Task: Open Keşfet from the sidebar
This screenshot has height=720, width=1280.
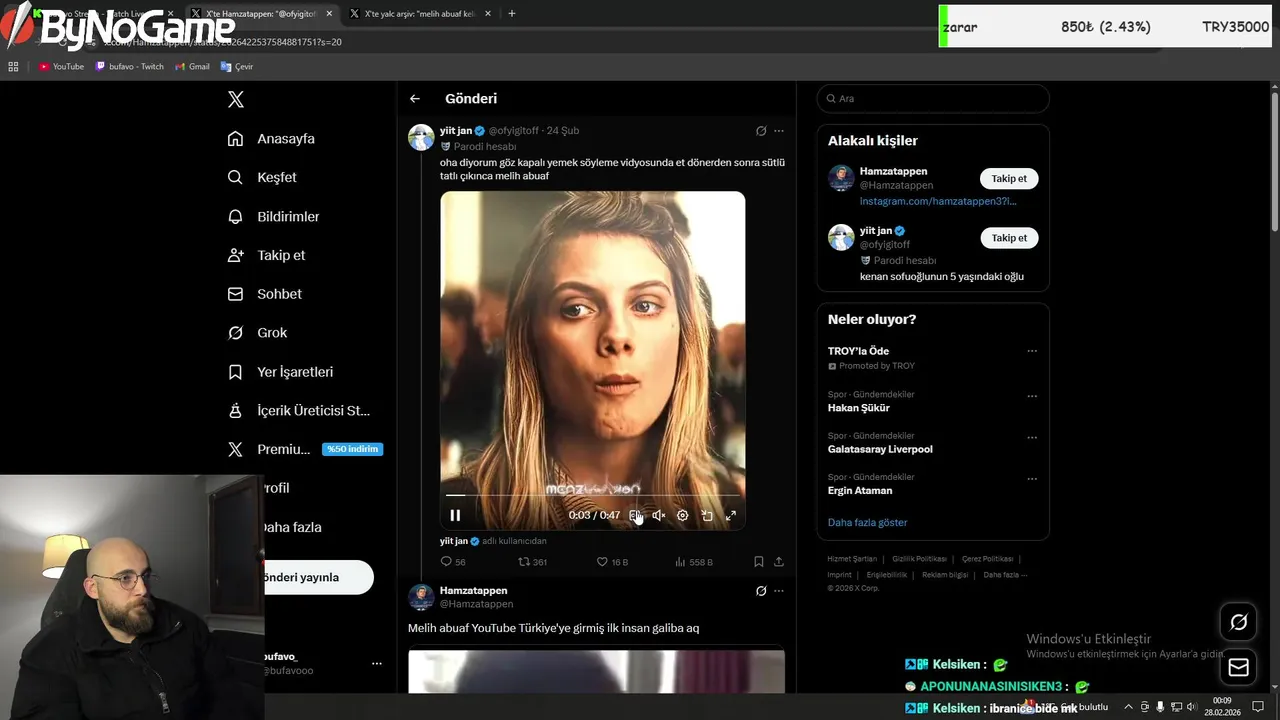Action: pos(262,177)
